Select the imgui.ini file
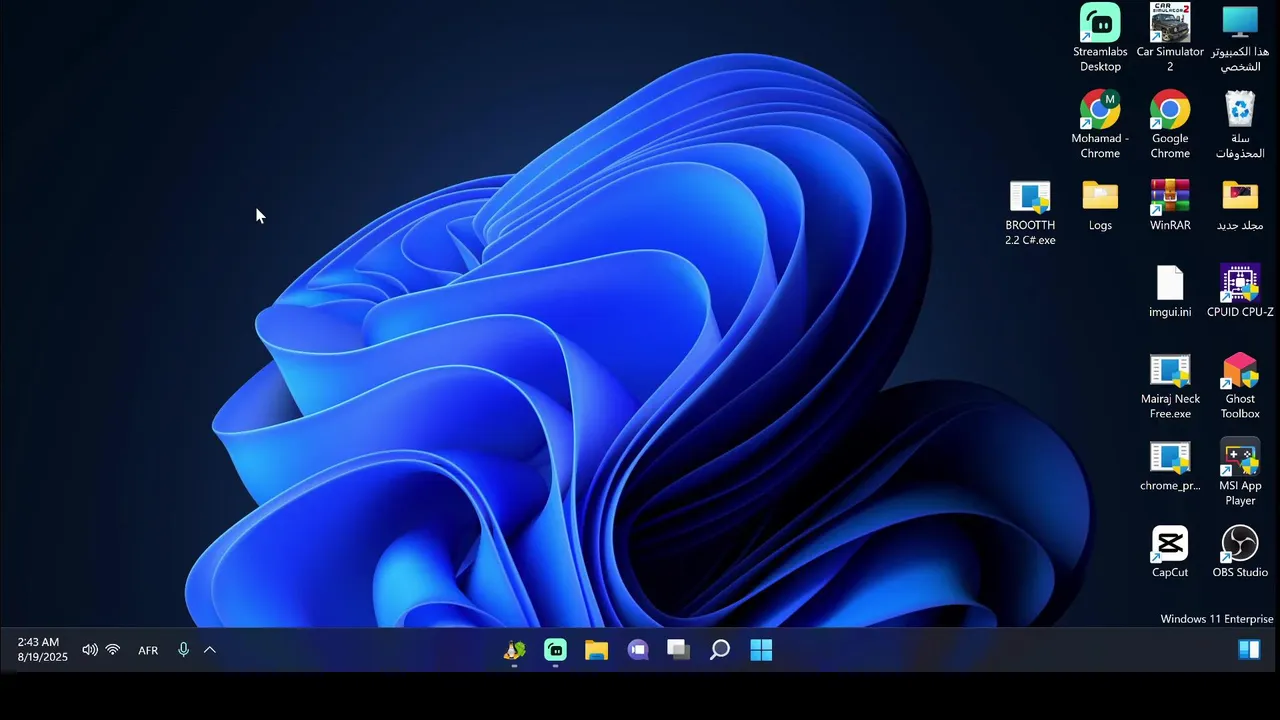 tap(1170, 292)
